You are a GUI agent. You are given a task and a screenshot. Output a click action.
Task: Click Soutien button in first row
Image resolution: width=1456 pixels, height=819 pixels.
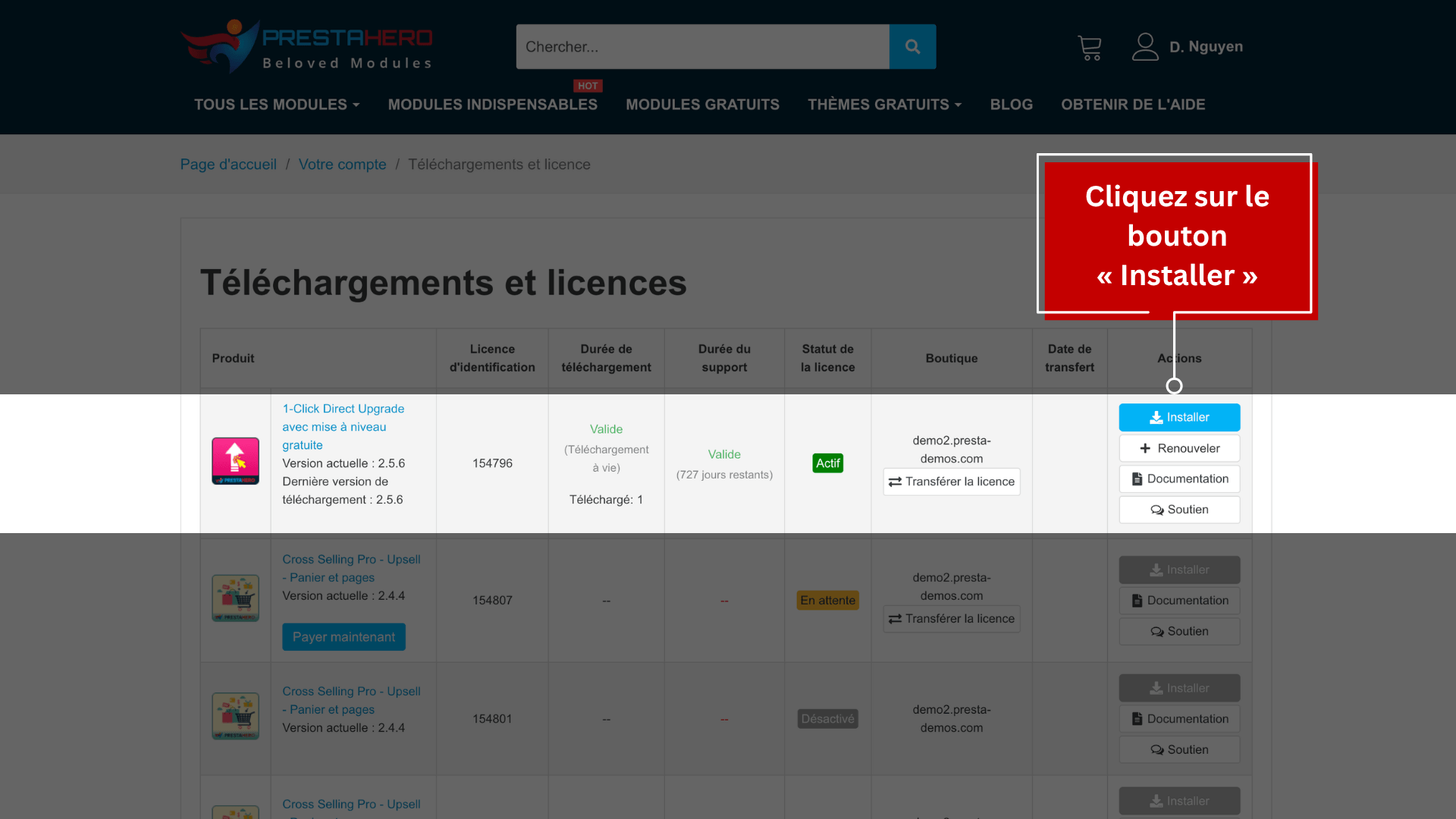[1179, 510]
